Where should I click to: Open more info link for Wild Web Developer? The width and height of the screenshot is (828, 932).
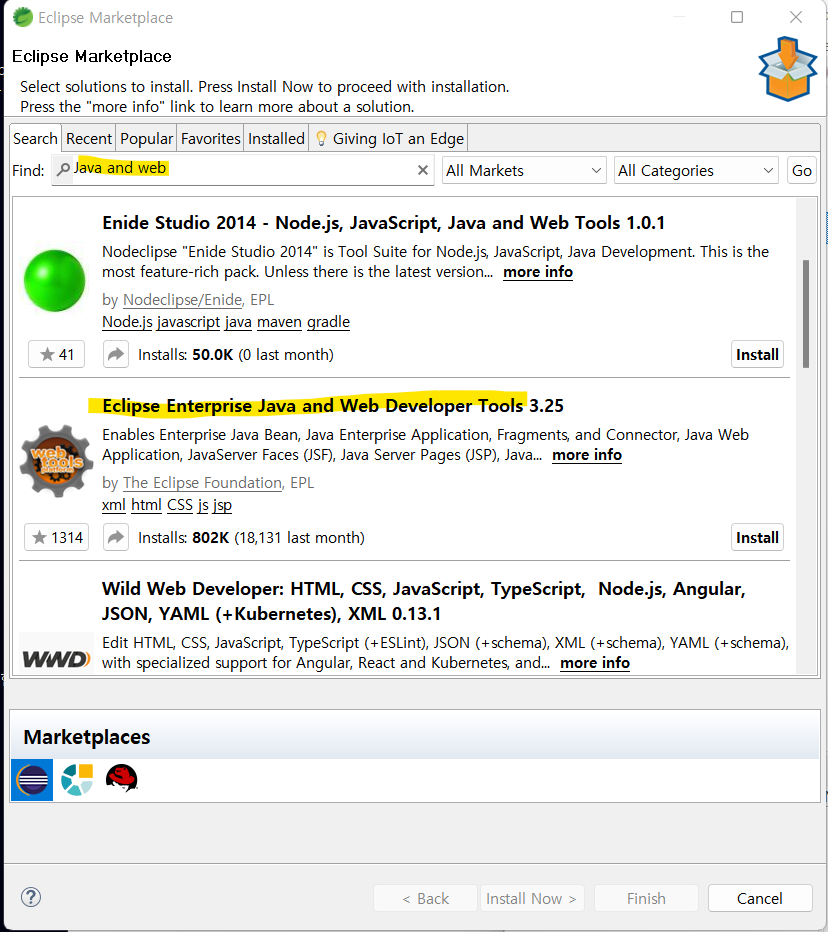595,663
